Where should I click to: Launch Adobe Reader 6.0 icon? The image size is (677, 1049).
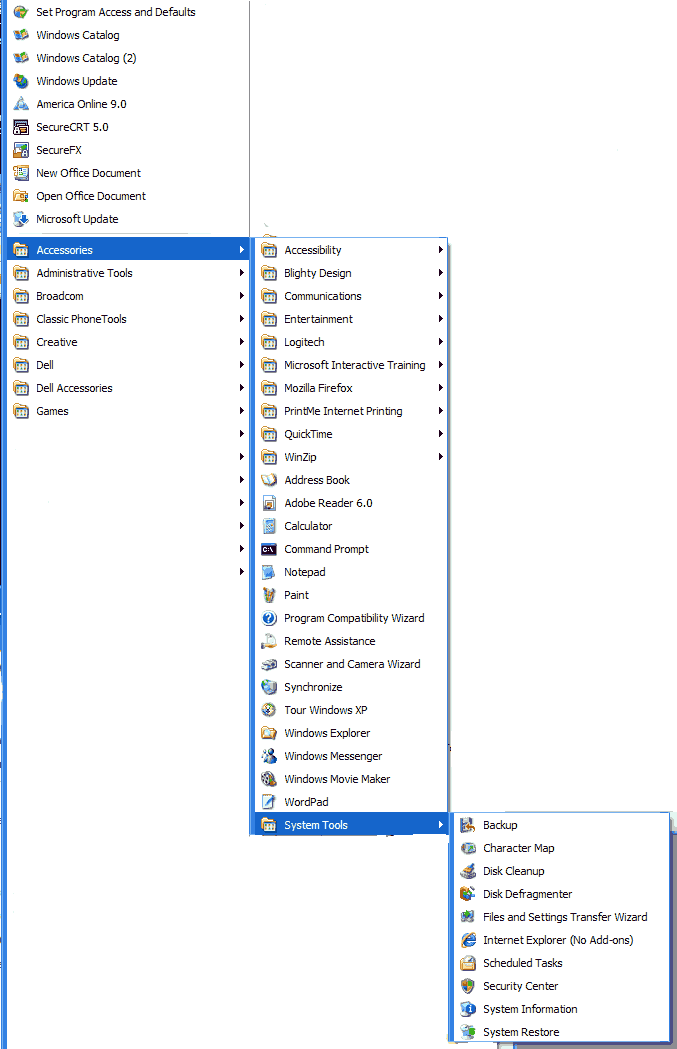pos(269,503)
